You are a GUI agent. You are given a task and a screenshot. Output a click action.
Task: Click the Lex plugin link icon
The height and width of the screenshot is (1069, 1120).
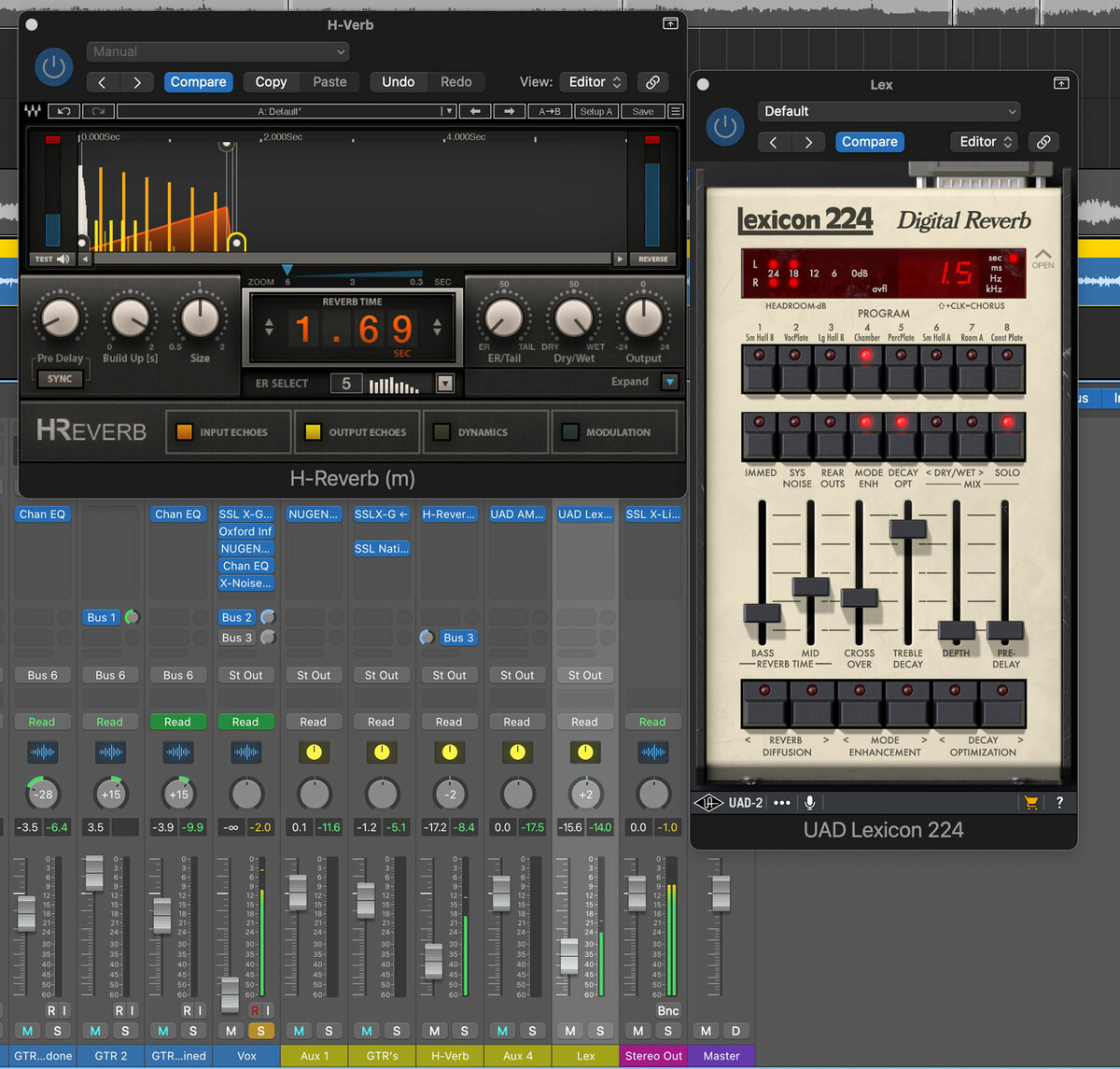(1043, 142)
